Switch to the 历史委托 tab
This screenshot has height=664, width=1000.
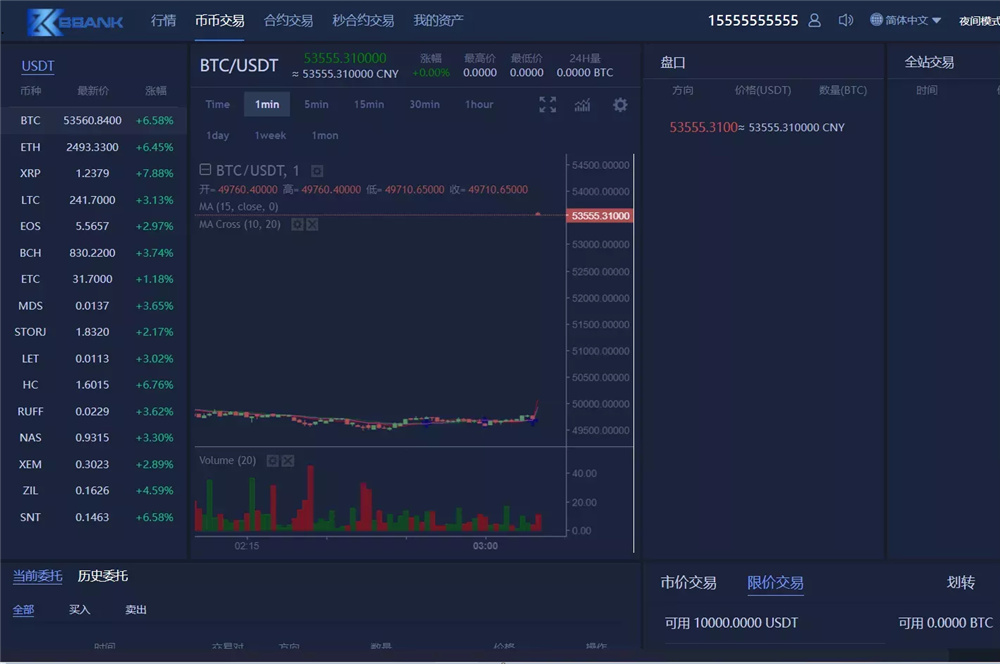tap(102, 576)
